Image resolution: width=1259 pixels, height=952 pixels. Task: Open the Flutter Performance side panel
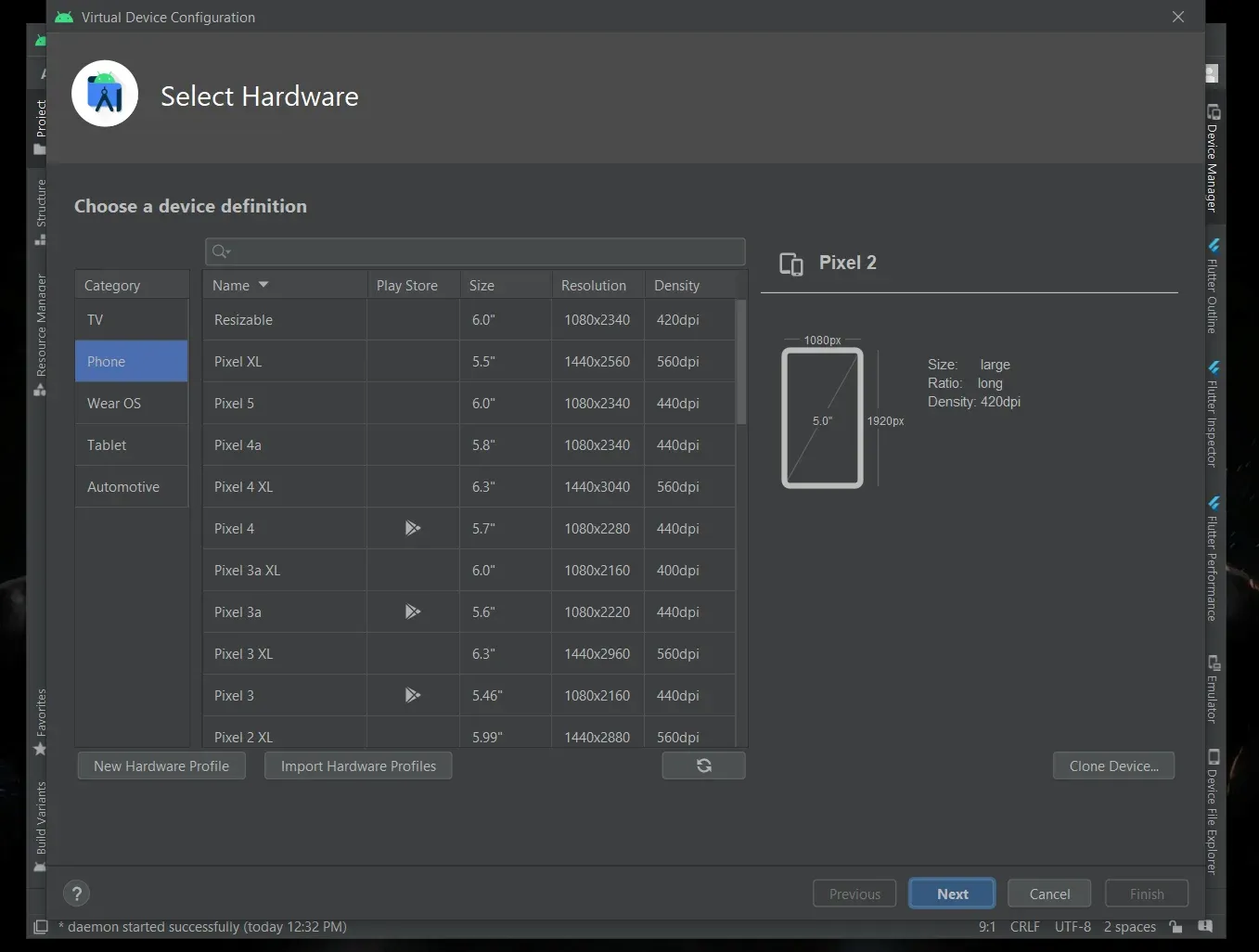click(x=1213, y=560)
